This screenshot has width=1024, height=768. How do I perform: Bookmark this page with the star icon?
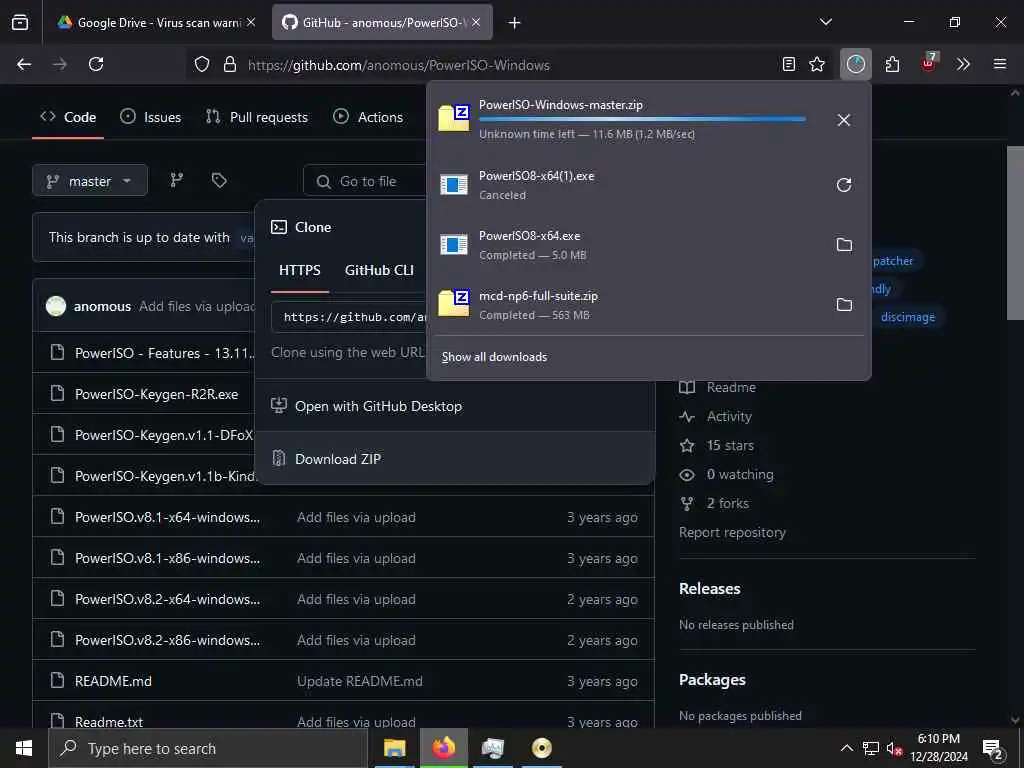coord(816,64)
